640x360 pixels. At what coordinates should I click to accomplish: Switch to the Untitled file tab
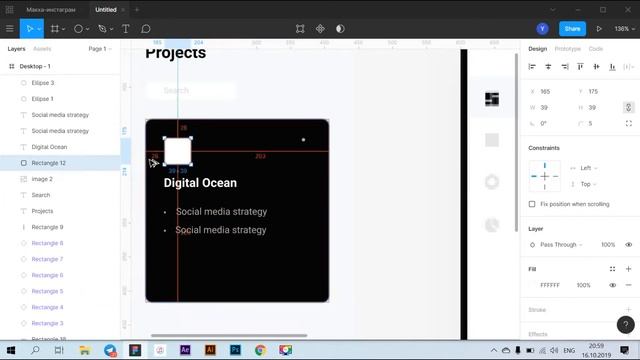pos(106,9)
